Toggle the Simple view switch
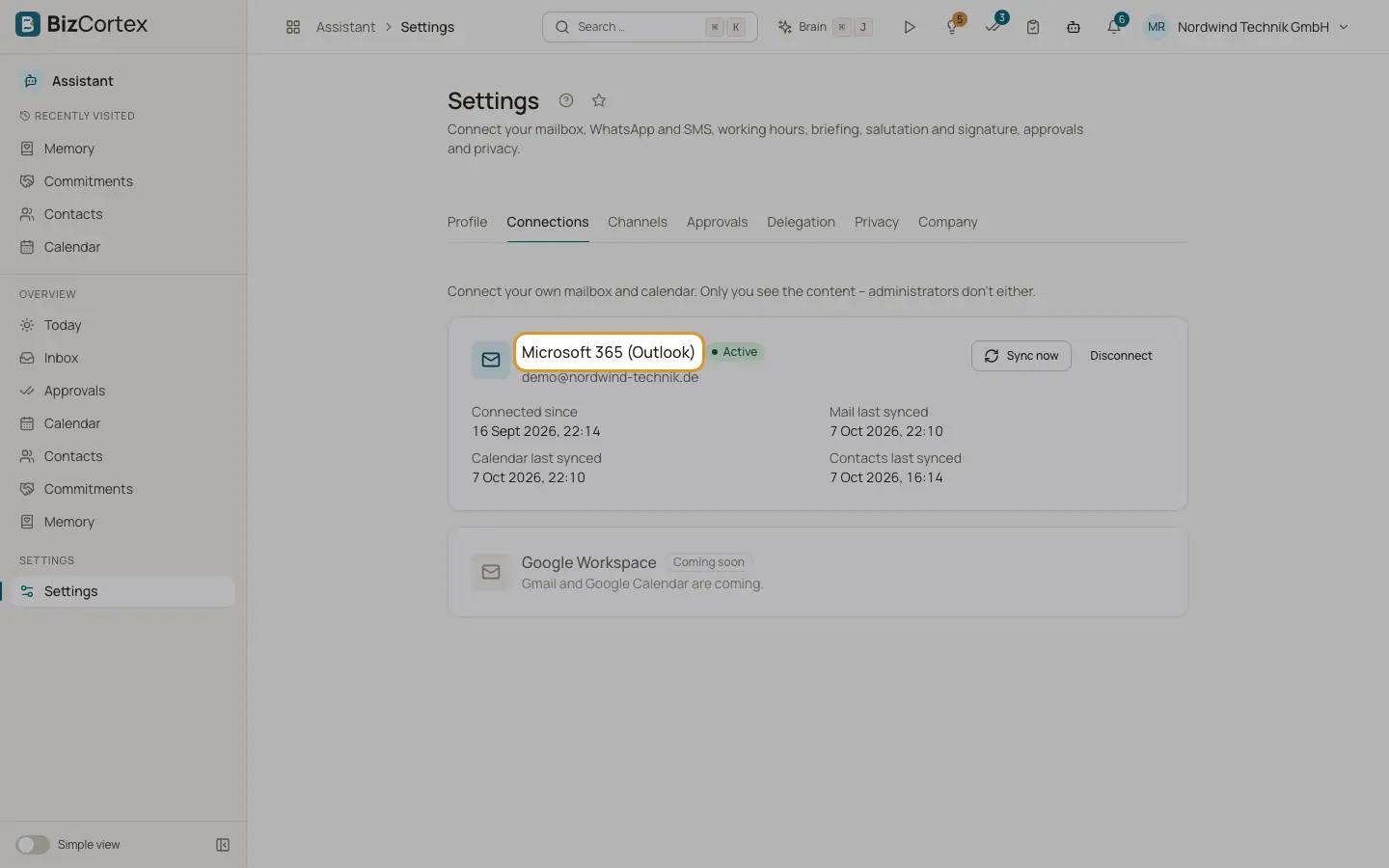The image size is (1389, 868). point(33,845)
